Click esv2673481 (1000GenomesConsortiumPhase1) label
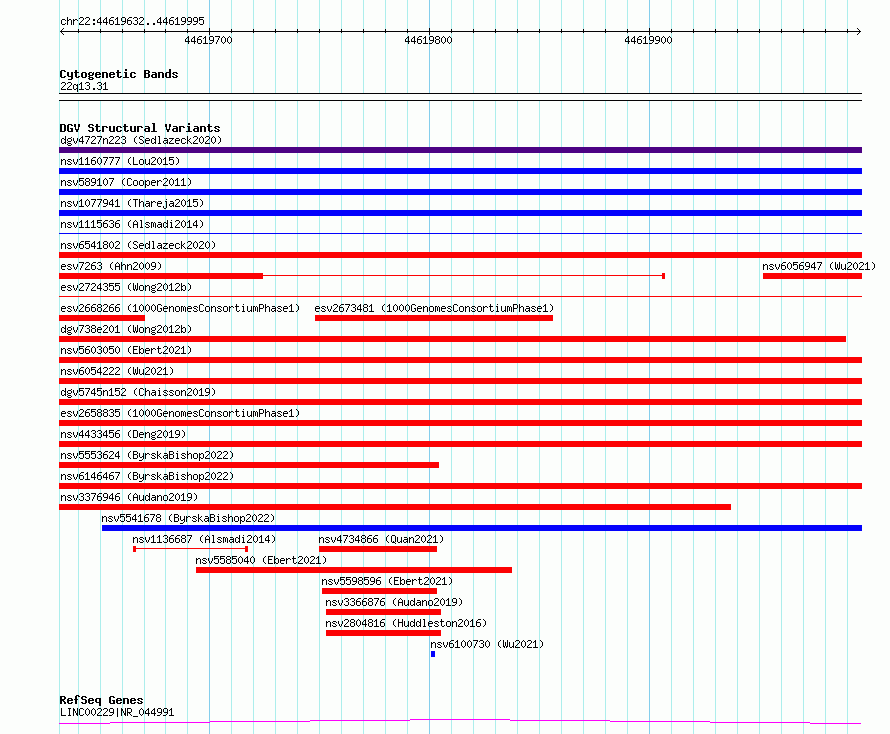890x734 pixels. [x=434, y=308]
